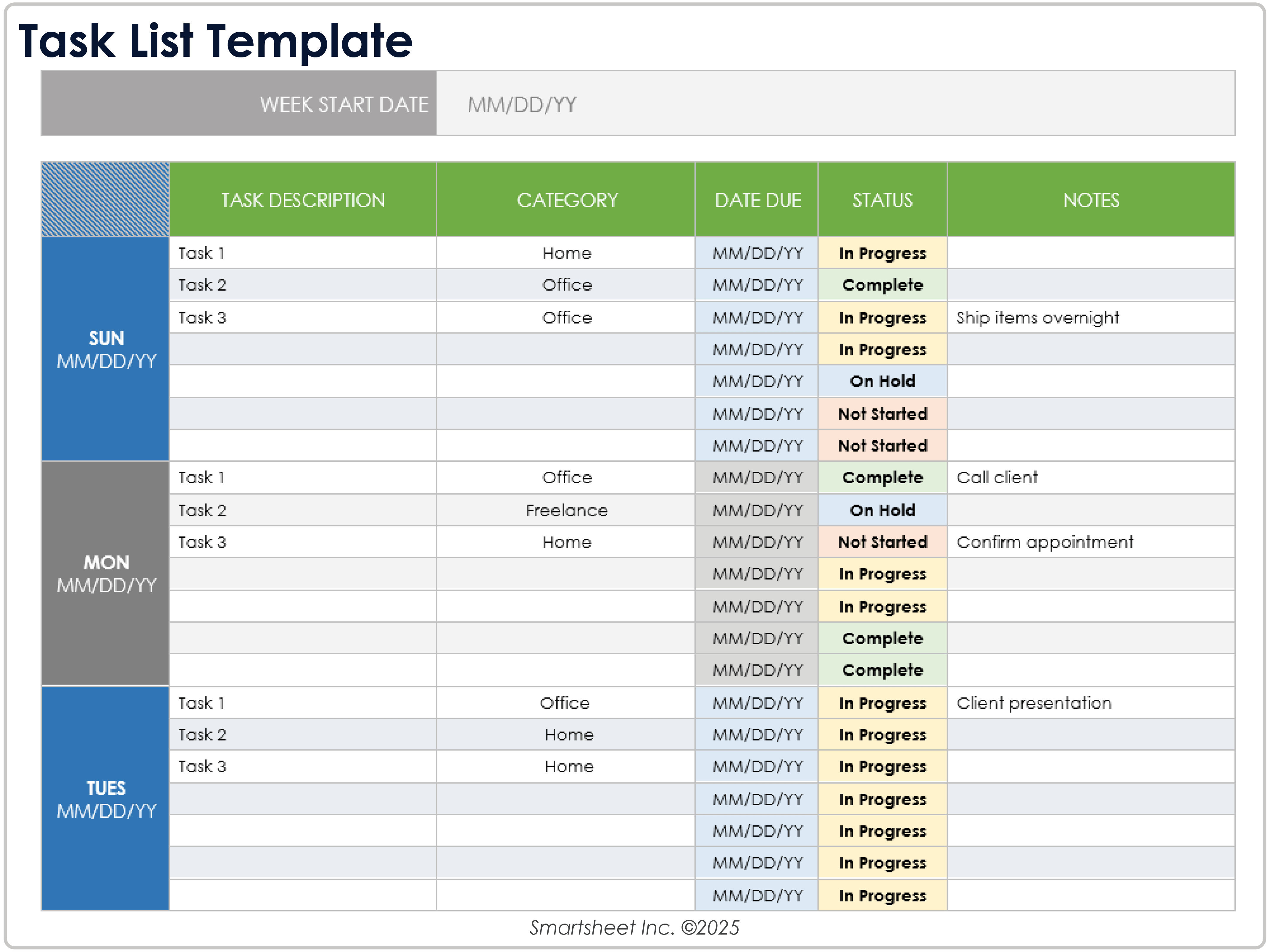Select the Confirm appointment note cell
The height and width of the screenshot is (952, 1270).
1044,542
